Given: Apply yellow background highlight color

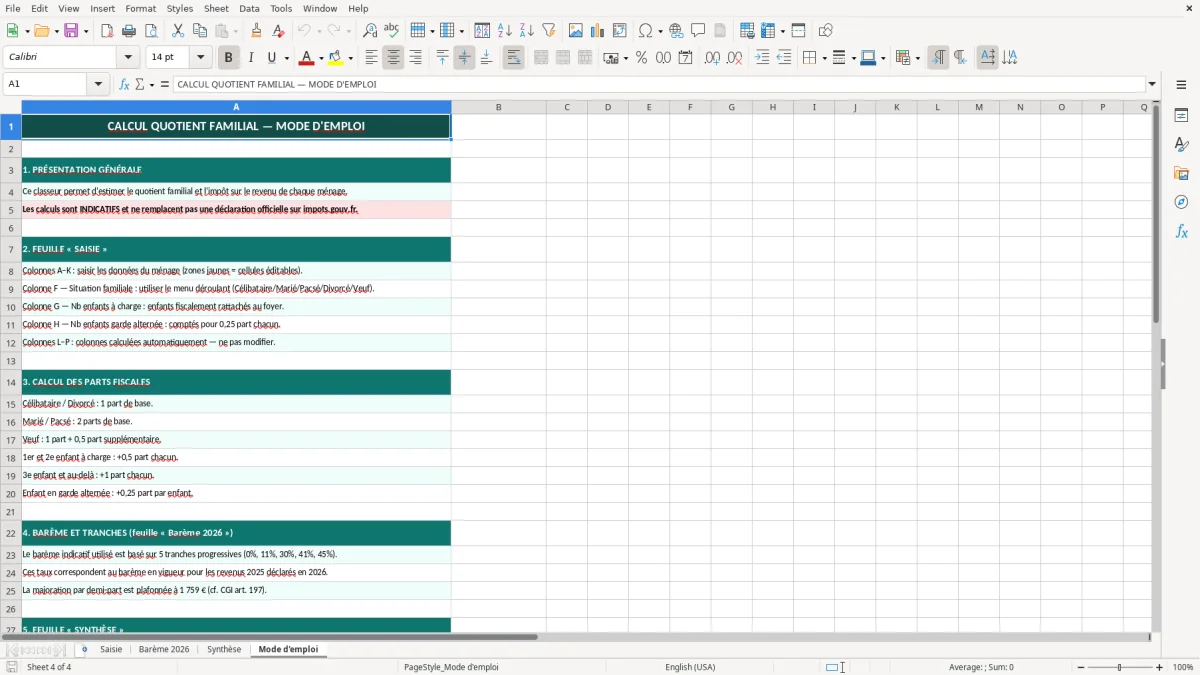Looking at the screenshot, I should pyautogui.click(x=336, y=58).
